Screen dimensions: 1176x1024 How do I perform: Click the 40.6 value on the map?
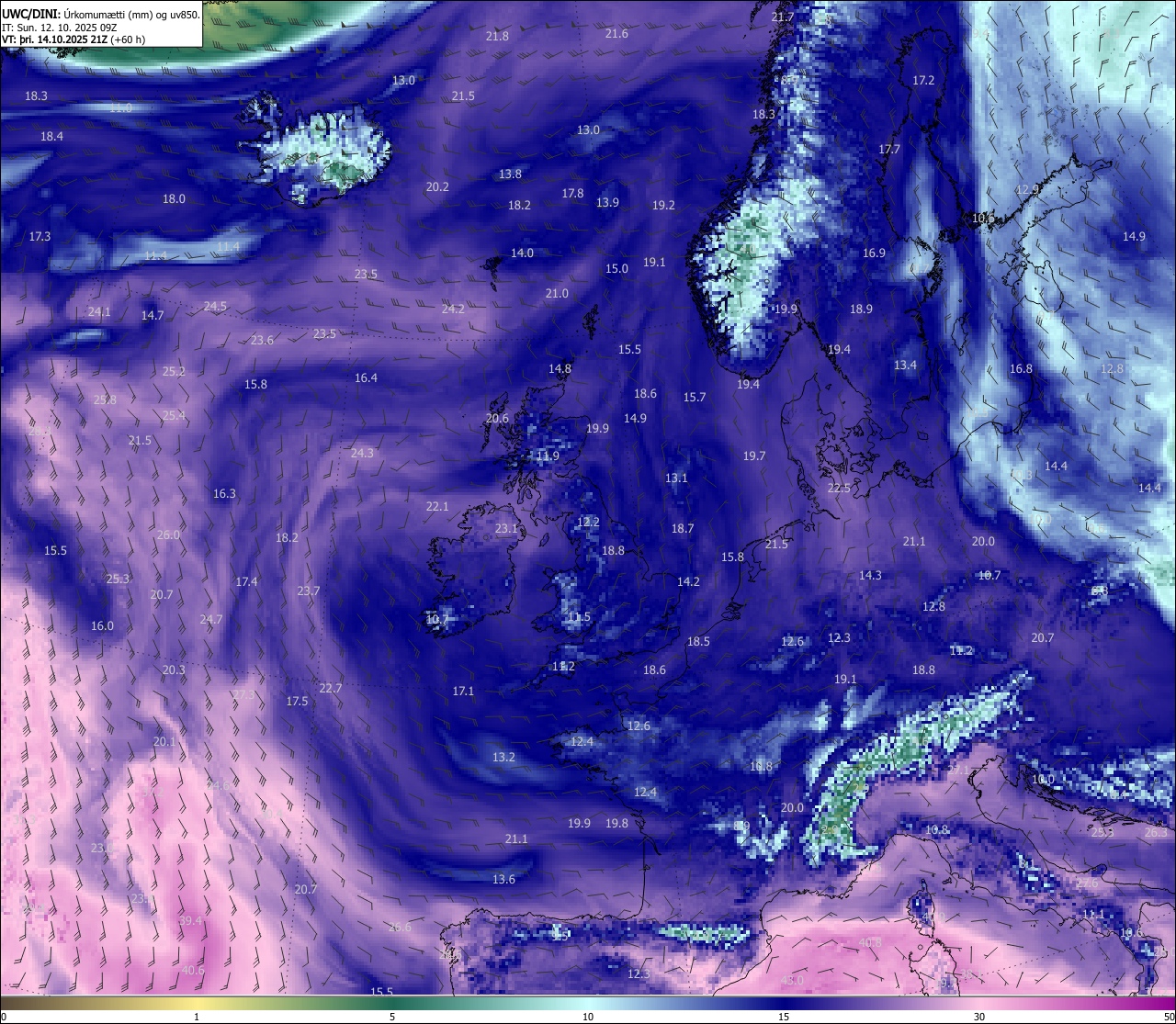[193, 970]
